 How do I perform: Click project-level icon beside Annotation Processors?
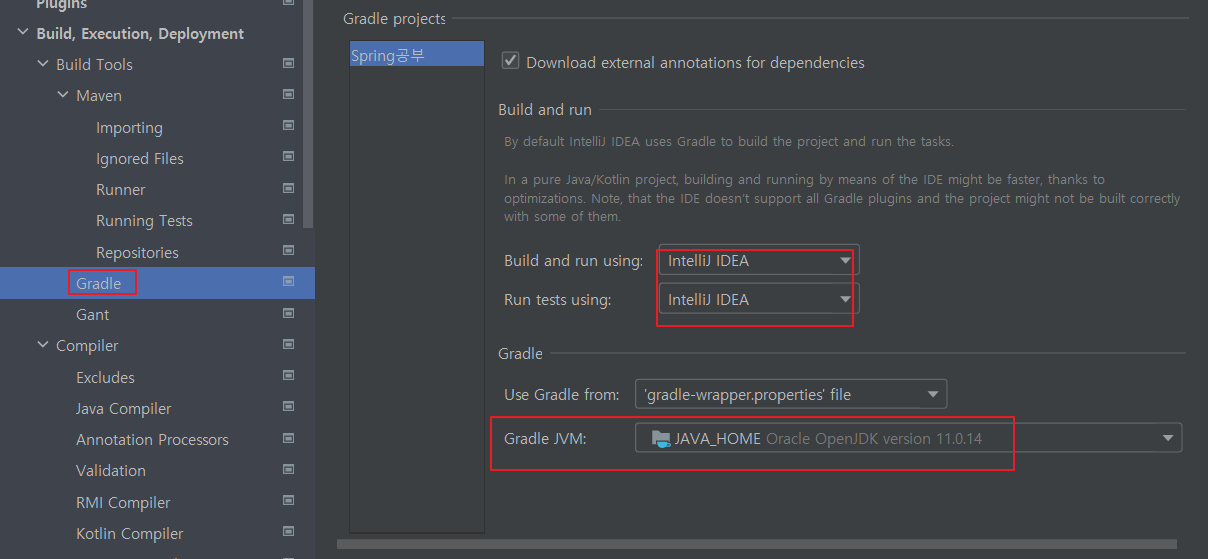click(x=288, y=437)
